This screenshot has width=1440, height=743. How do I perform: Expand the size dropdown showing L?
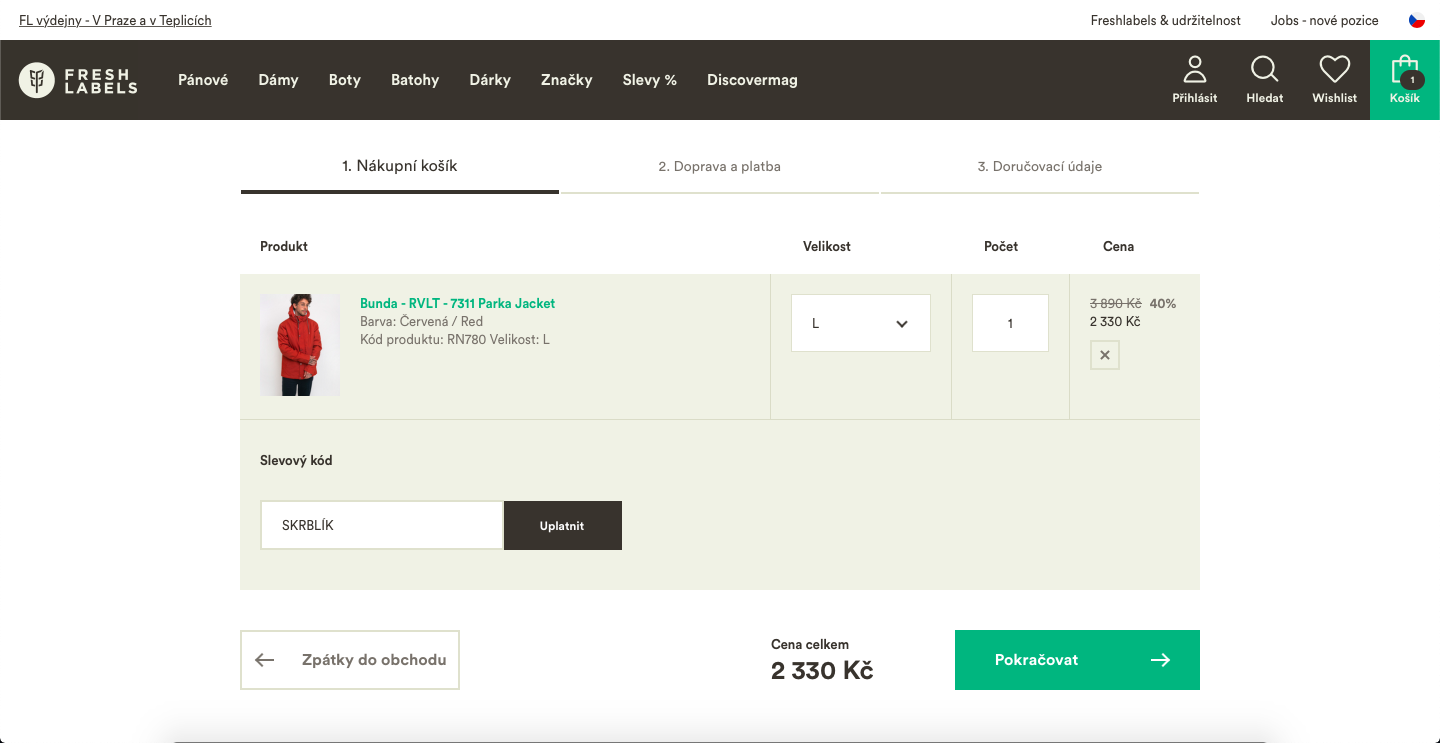pos(861,323)
